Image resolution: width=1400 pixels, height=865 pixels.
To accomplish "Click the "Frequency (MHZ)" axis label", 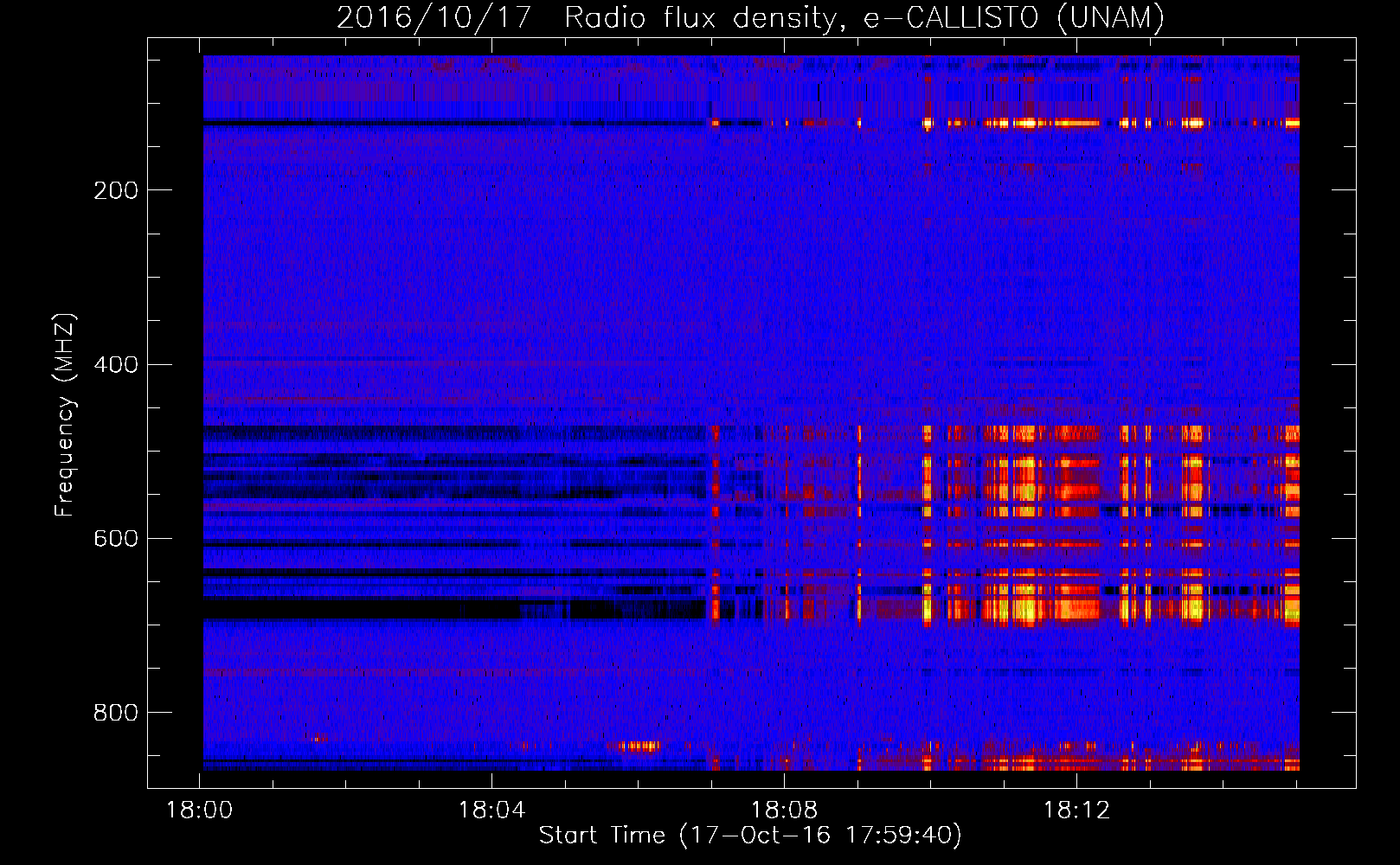I will click(x=65, y=415).
